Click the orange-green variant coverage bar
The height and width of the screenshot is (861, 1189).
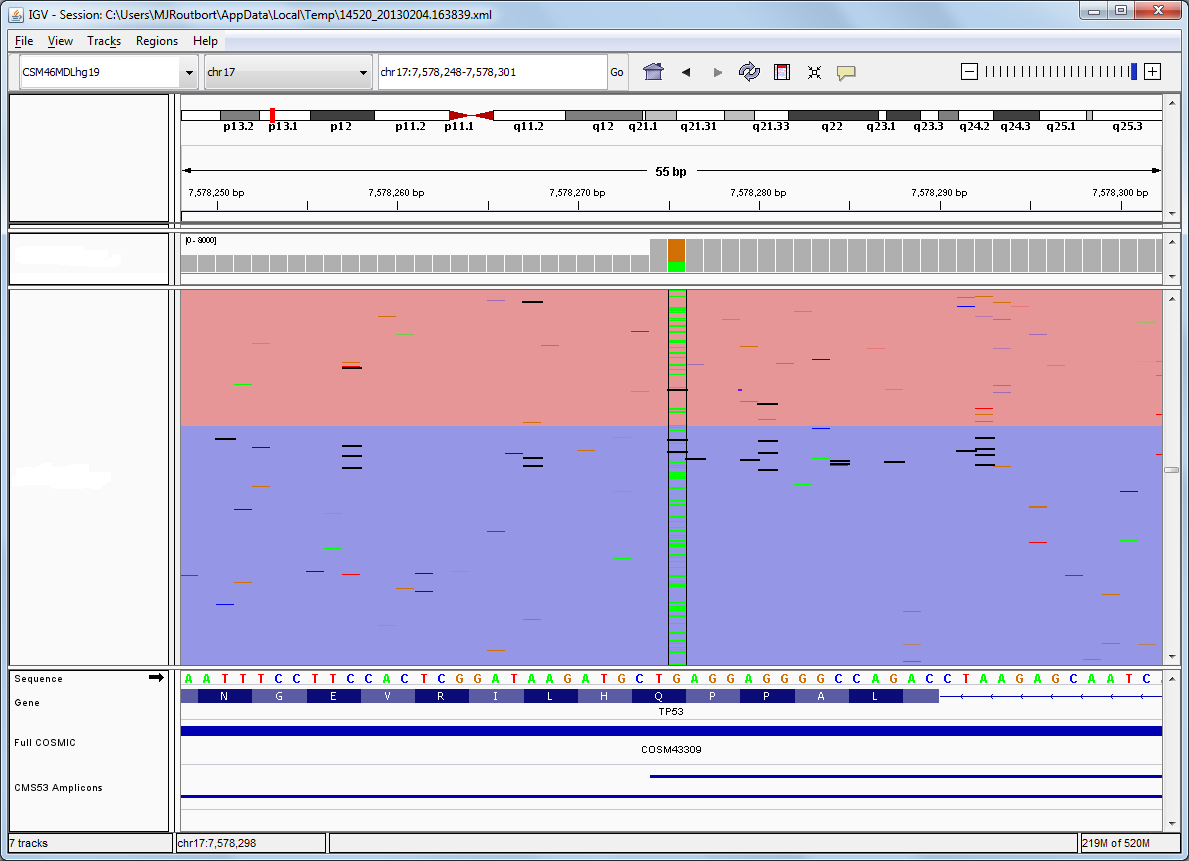(x=676, y=256)
